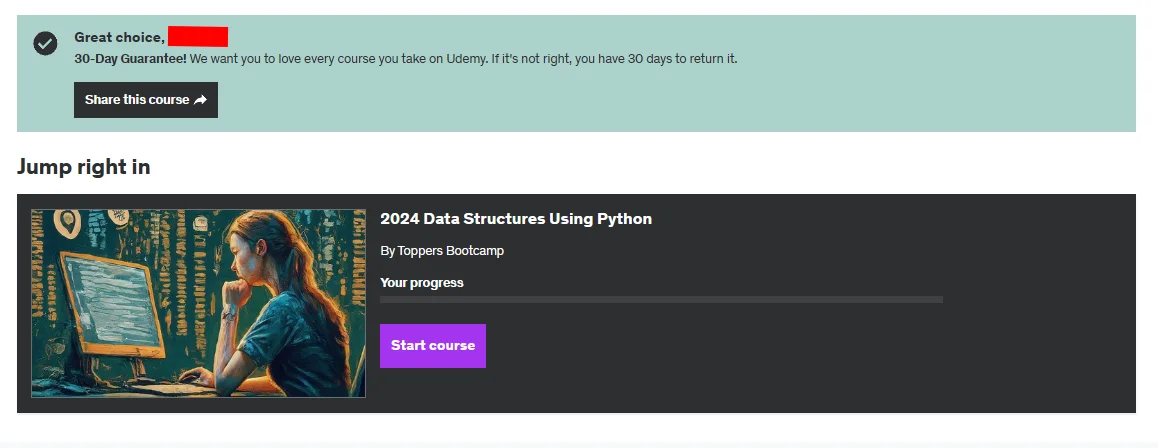Select the By Toppers Bootcamp author text

442,251
